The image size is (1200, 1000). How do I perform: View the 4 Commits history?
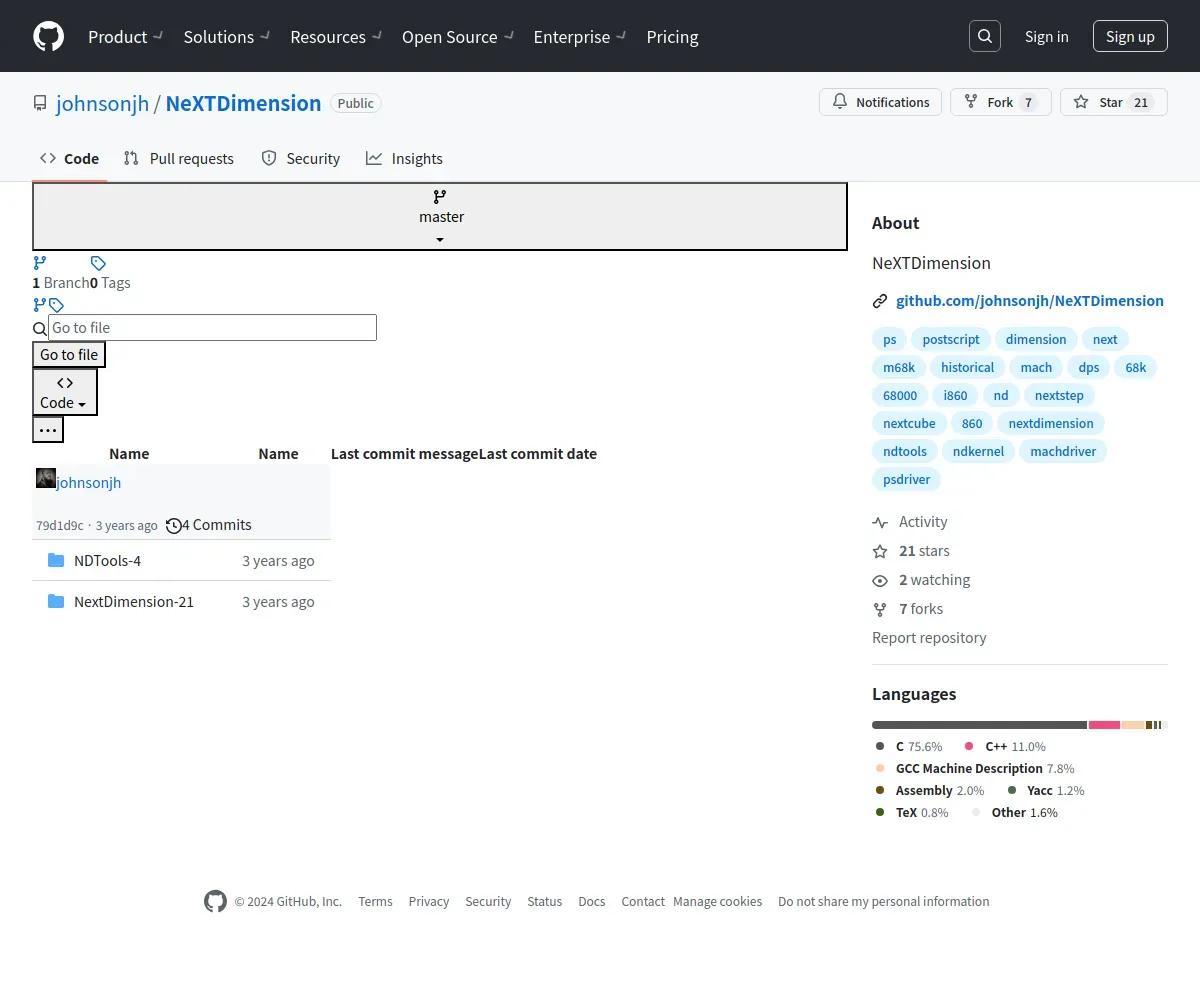pyautogui.click(x=209, y=525)
